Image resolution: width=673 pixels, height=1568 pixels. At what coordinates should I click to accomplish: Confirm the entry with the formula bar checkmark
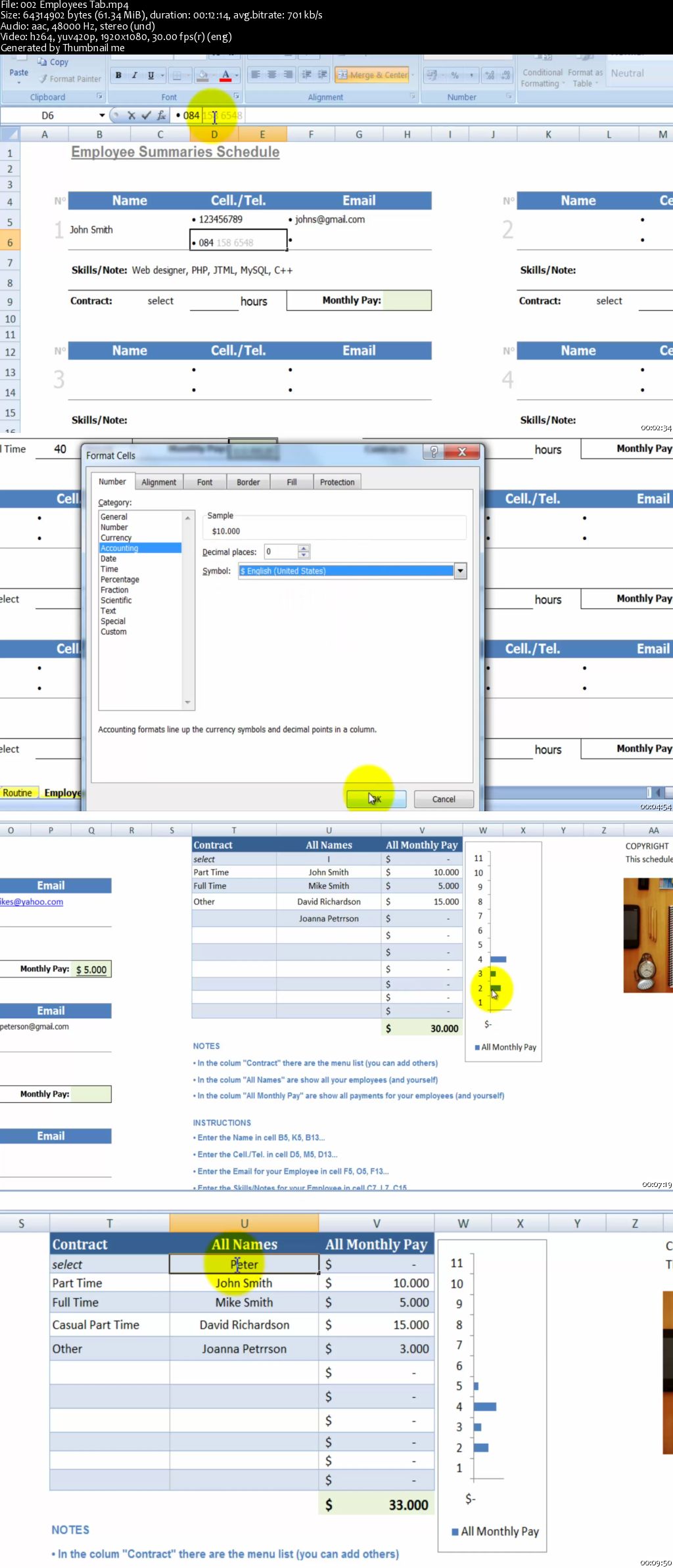pyautogui.click(x=146, y=116)
